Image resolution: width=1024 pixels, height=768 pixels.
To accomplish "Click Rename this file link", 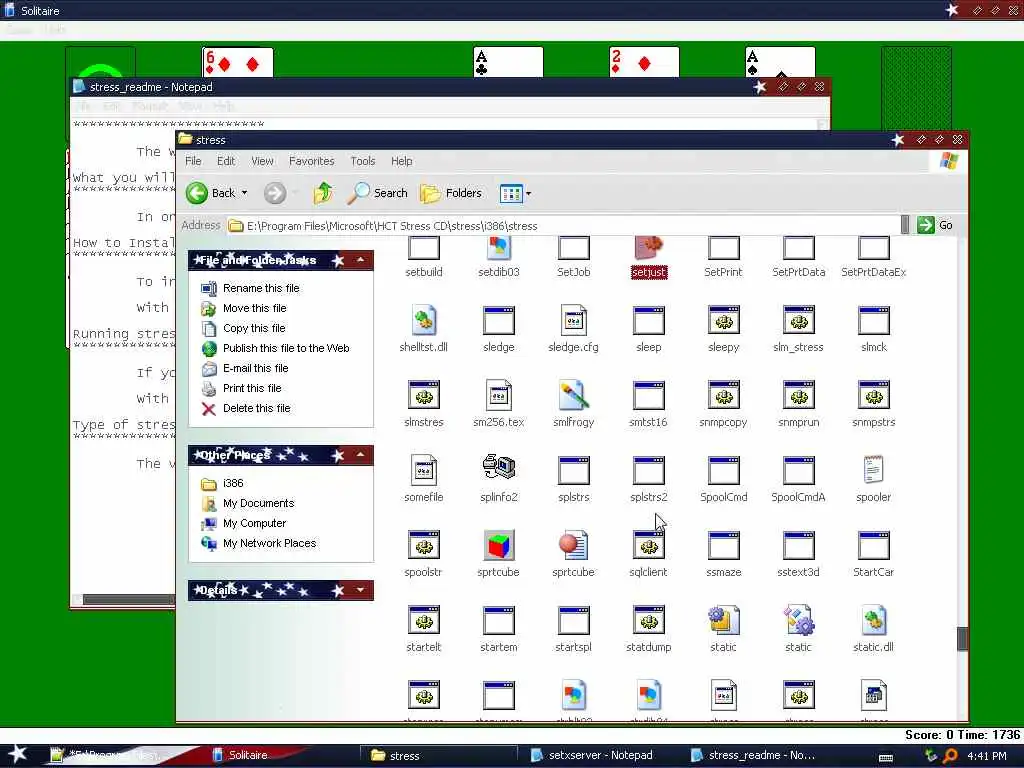I will click(x=261, y=288).
